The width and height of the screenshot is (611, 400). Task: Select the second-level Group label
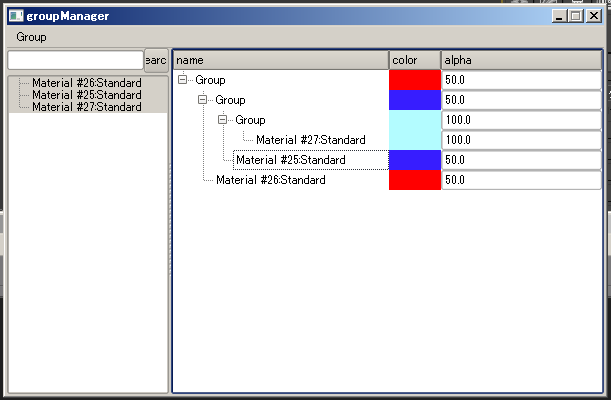click(x=230, y=100)
